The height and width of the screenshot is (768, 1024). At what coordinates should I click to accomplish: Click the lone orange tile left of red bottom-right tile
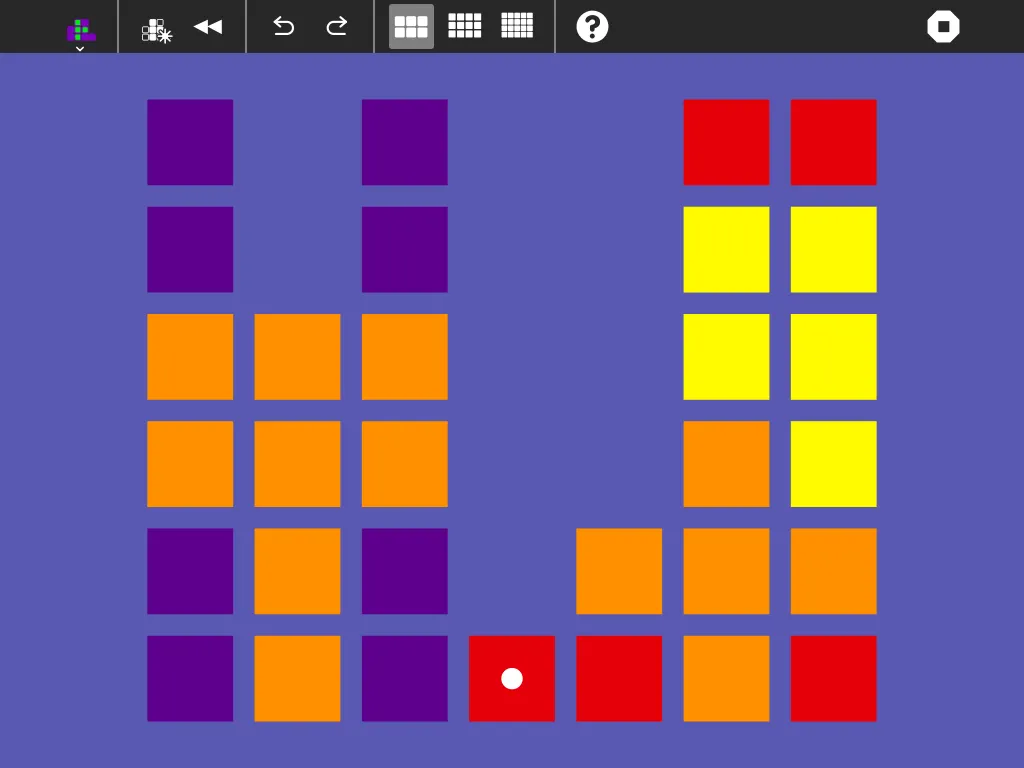726,679
